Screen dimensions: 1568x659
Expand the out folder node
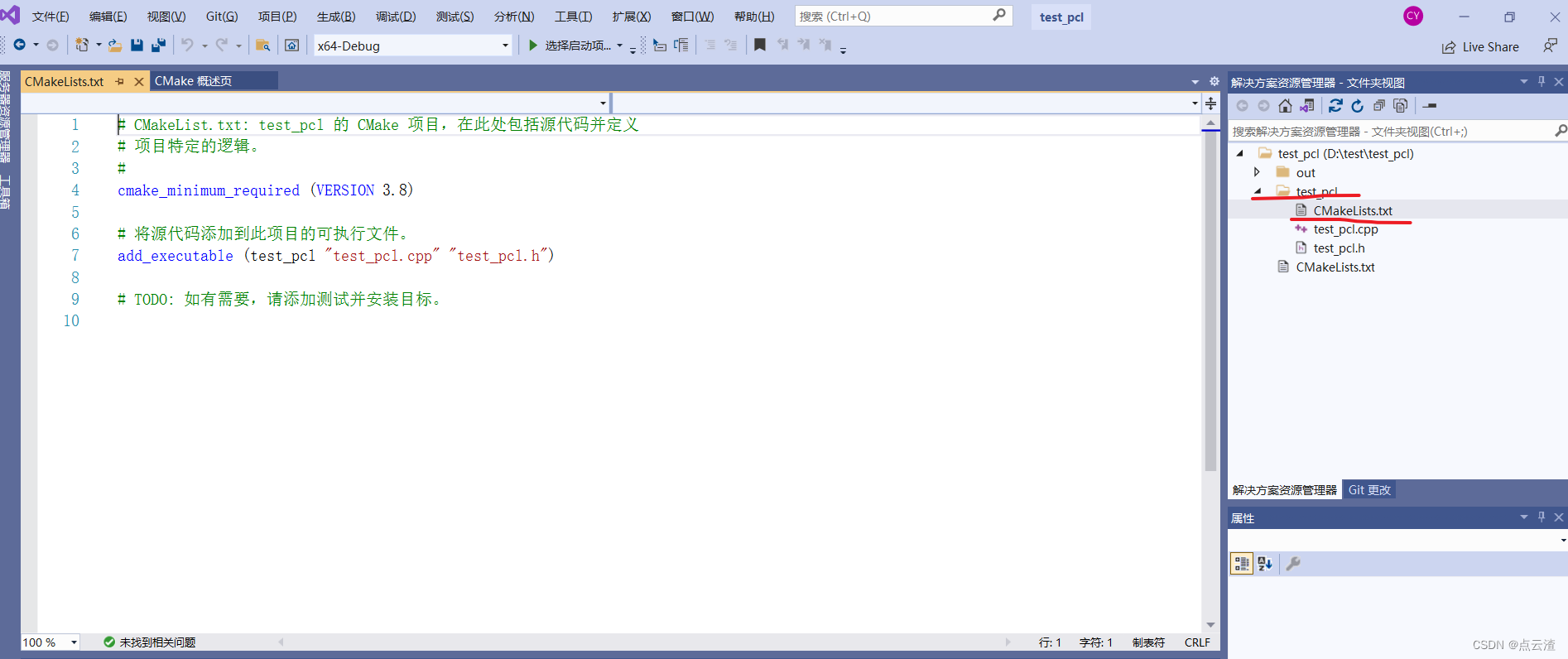click(x=1257, y=172)
